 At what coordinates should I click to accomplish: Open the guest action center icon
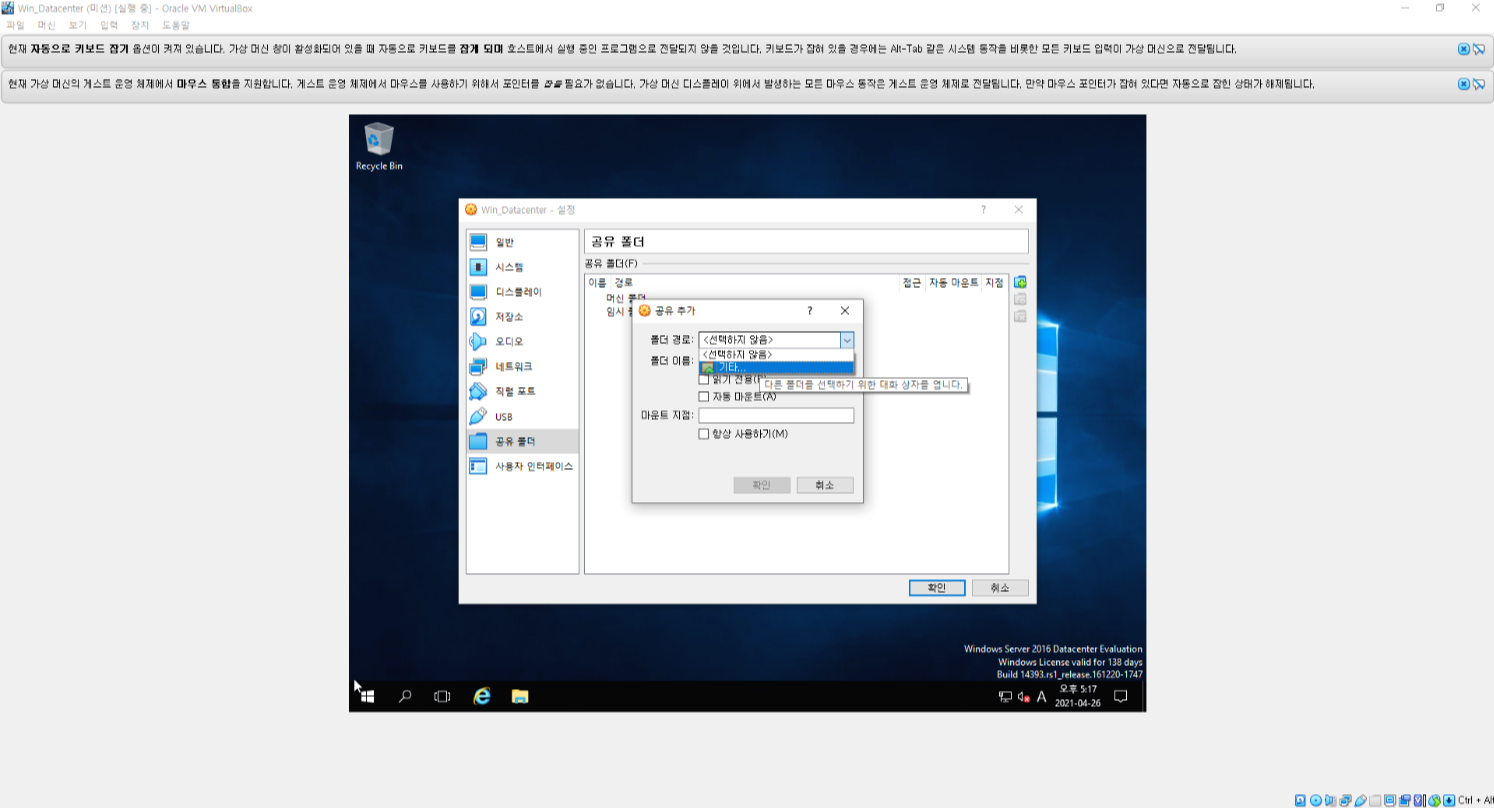[x=1121, y=696]
